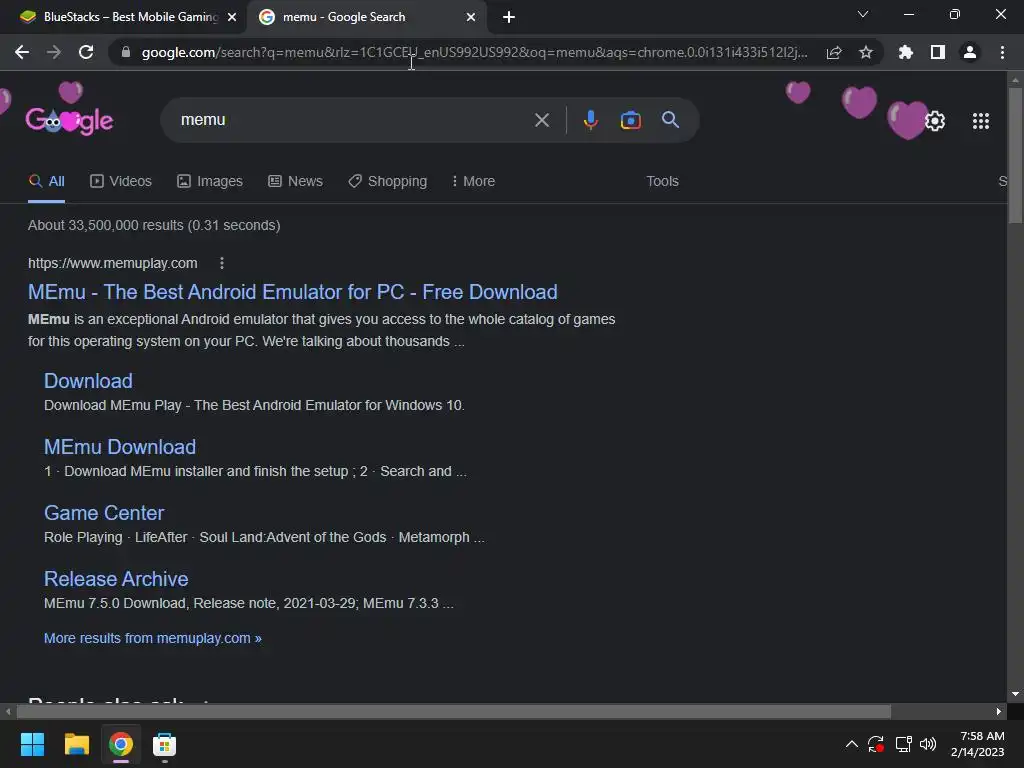1024x768 pixels.
Task: Open the Download sitelink
Action: (88, 381)
